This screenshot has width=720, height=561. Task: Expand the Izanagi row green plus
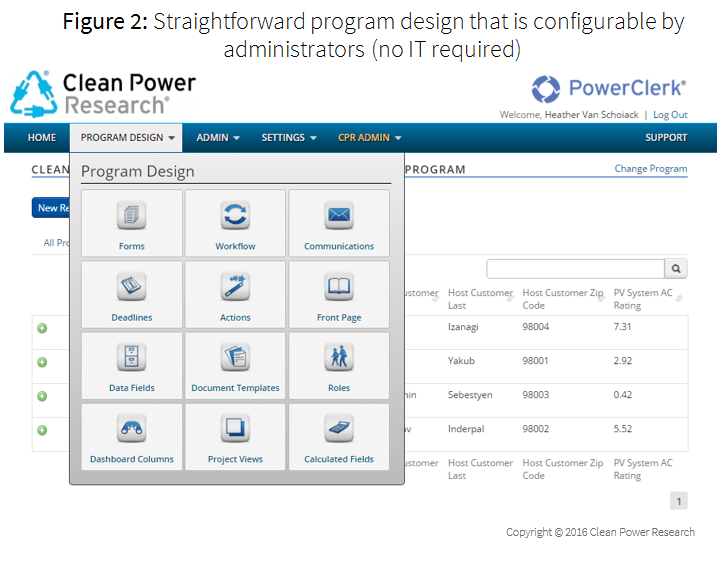click(42, 328)
